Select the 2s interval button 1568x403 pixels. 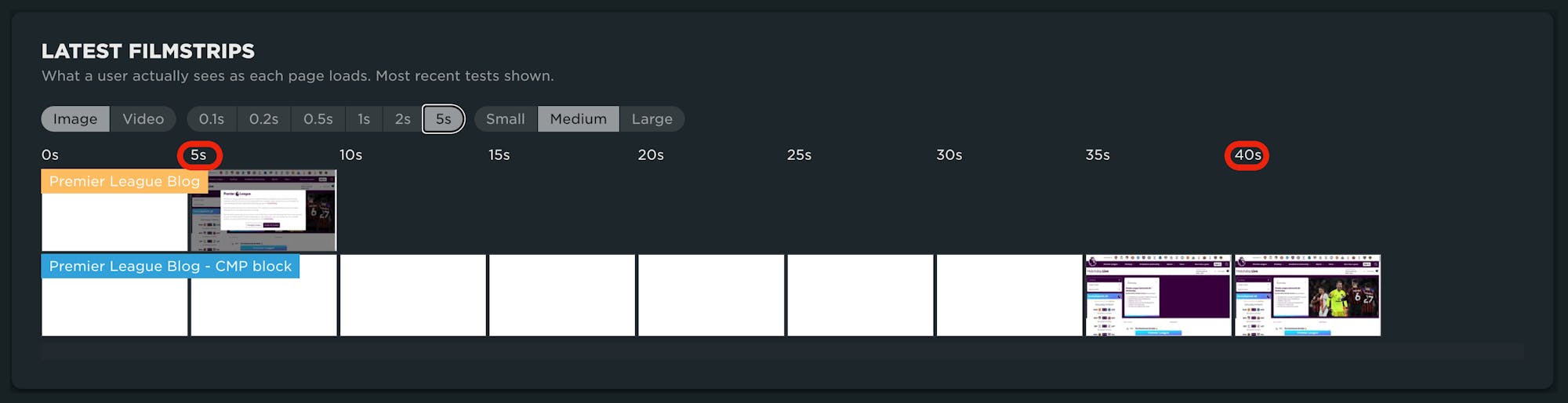click(x=403, y=119)
